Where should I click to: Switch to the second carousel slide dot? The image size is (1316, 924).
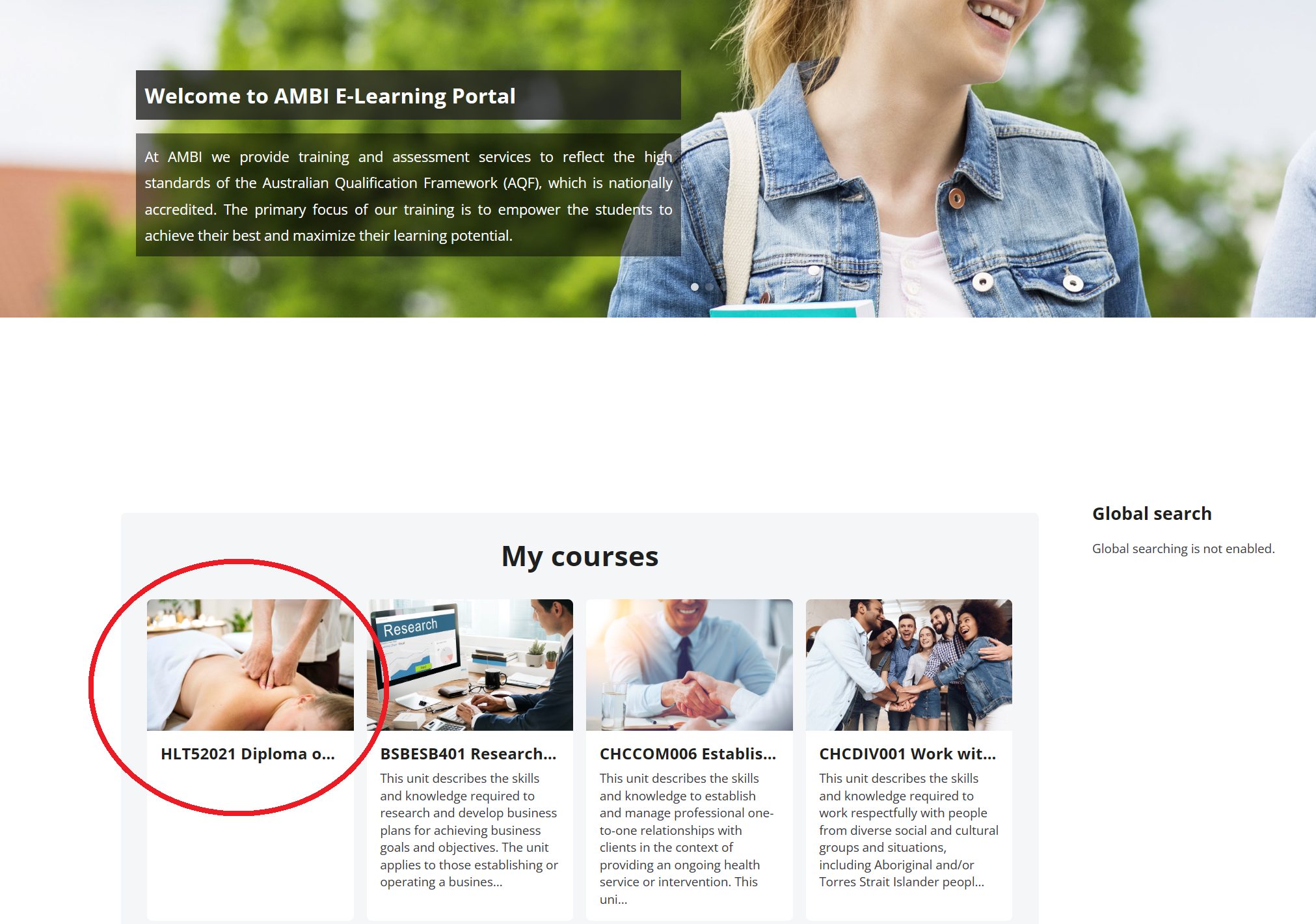tap(709, 287)
